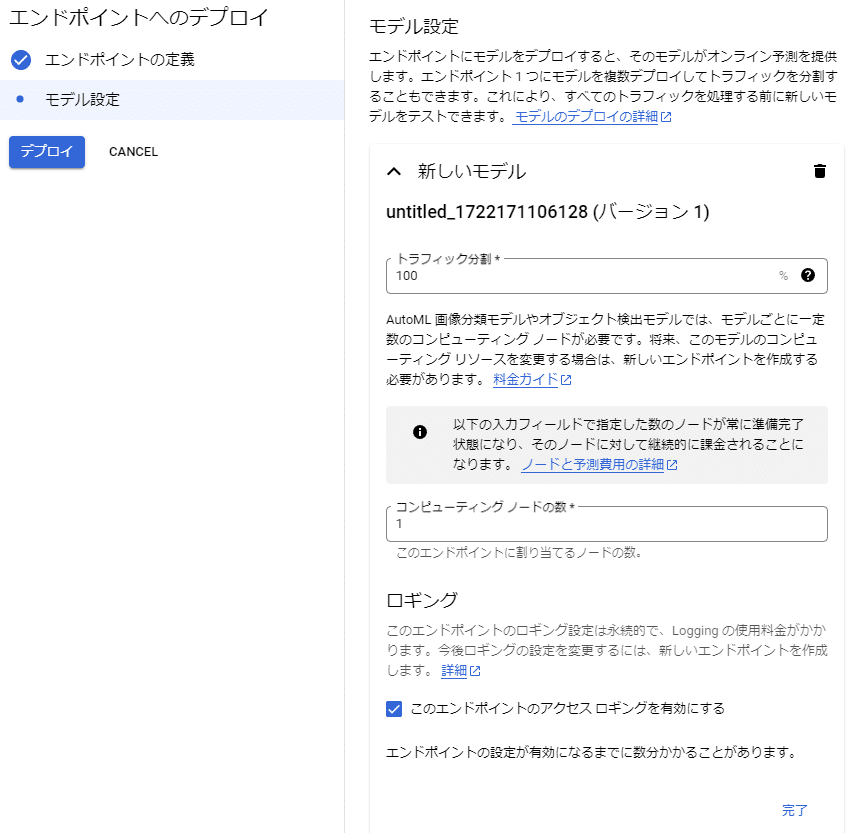Screen dimensions: 852x833
Task: Click the endpoint activation time note
Action: coord(592,753)
